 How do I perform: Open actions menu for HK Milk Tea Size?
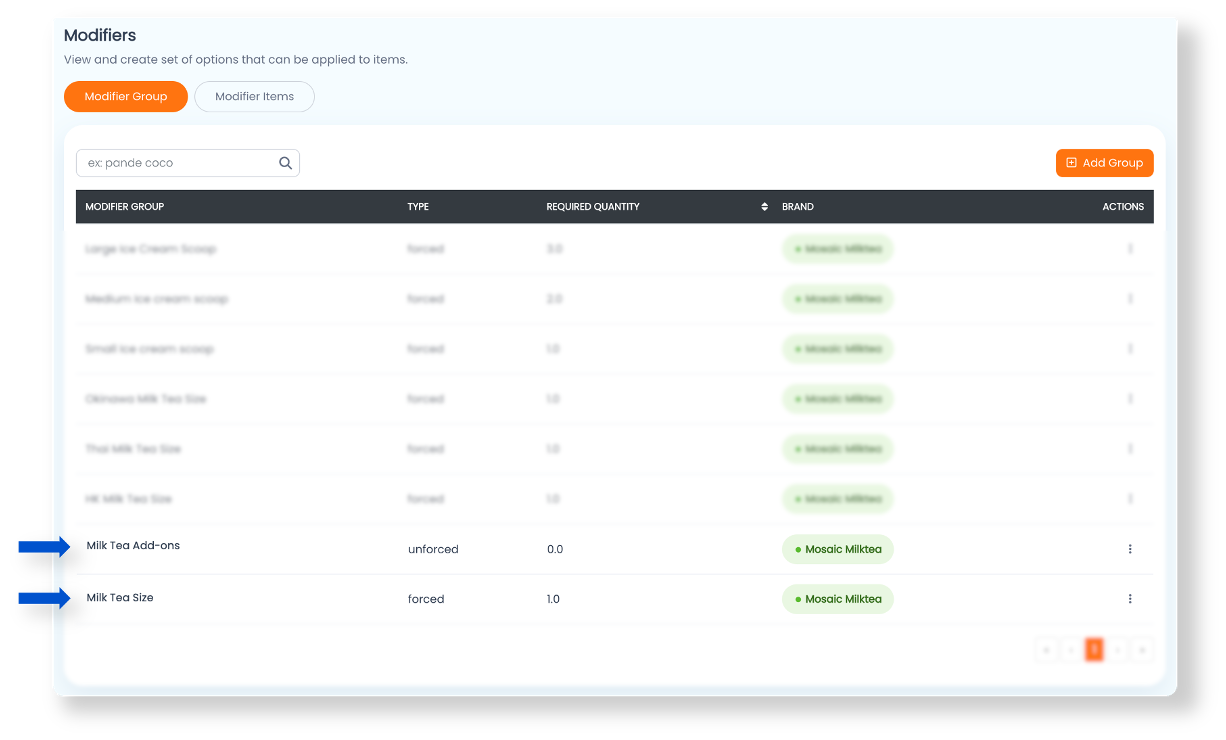tap(1130, 499)
